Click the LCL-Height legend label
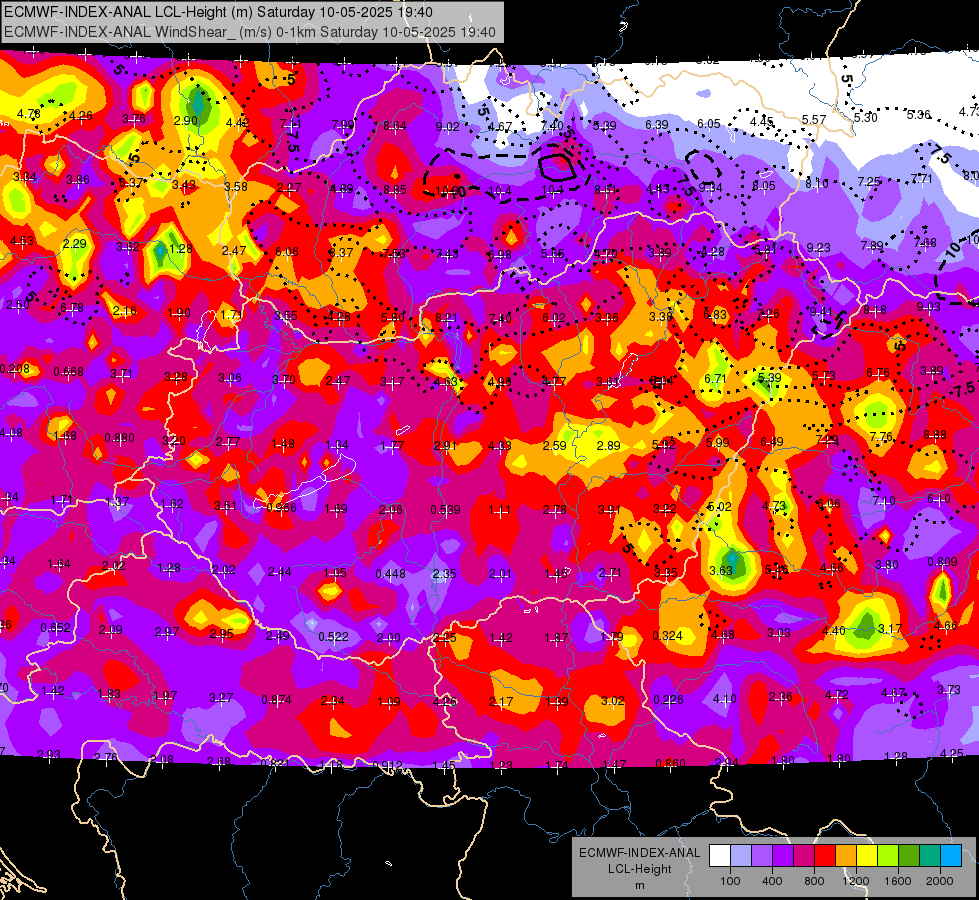 (x=639, y=869)
